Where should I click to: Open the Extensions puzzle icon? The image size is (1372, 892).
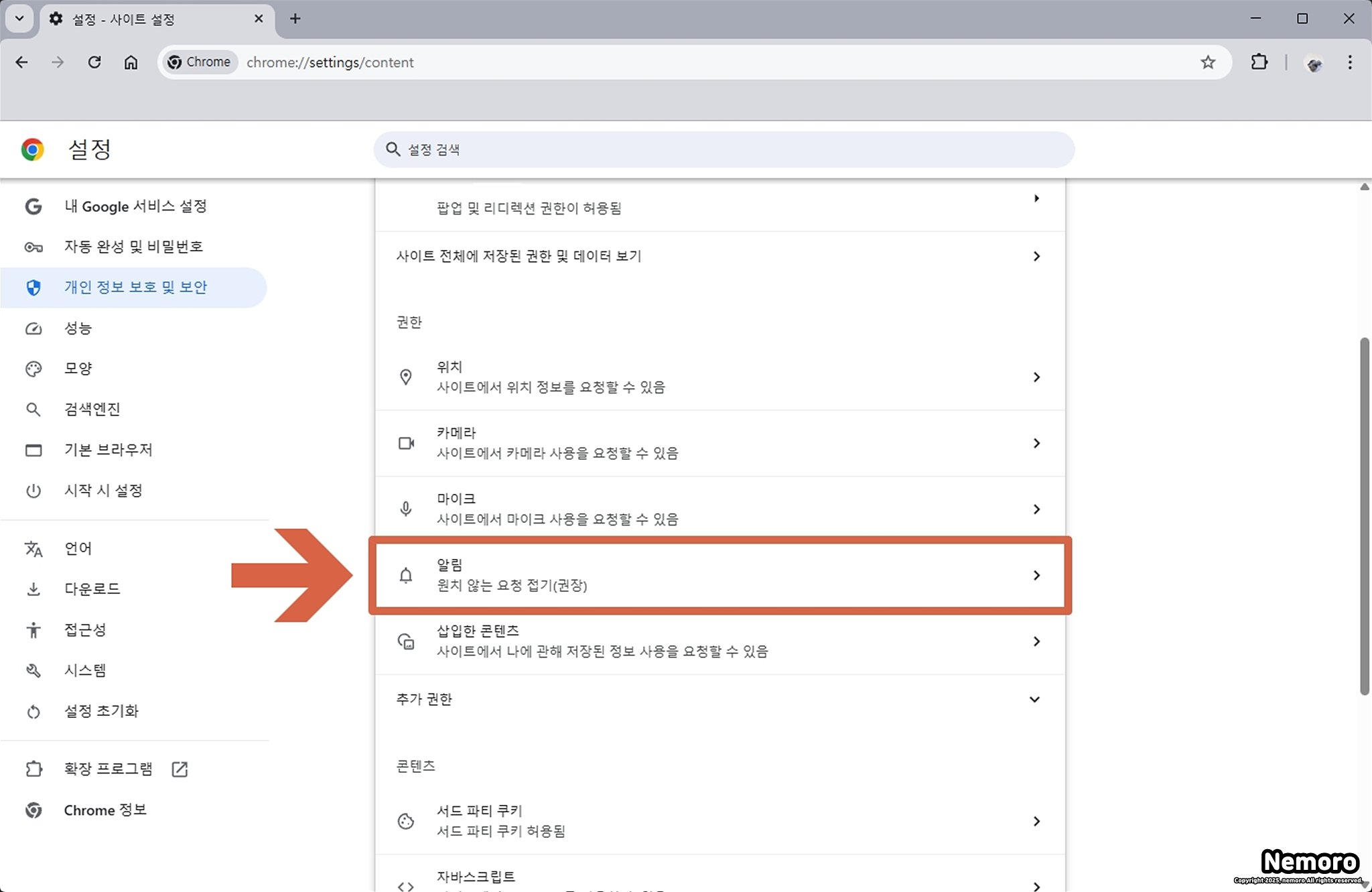1259,62
